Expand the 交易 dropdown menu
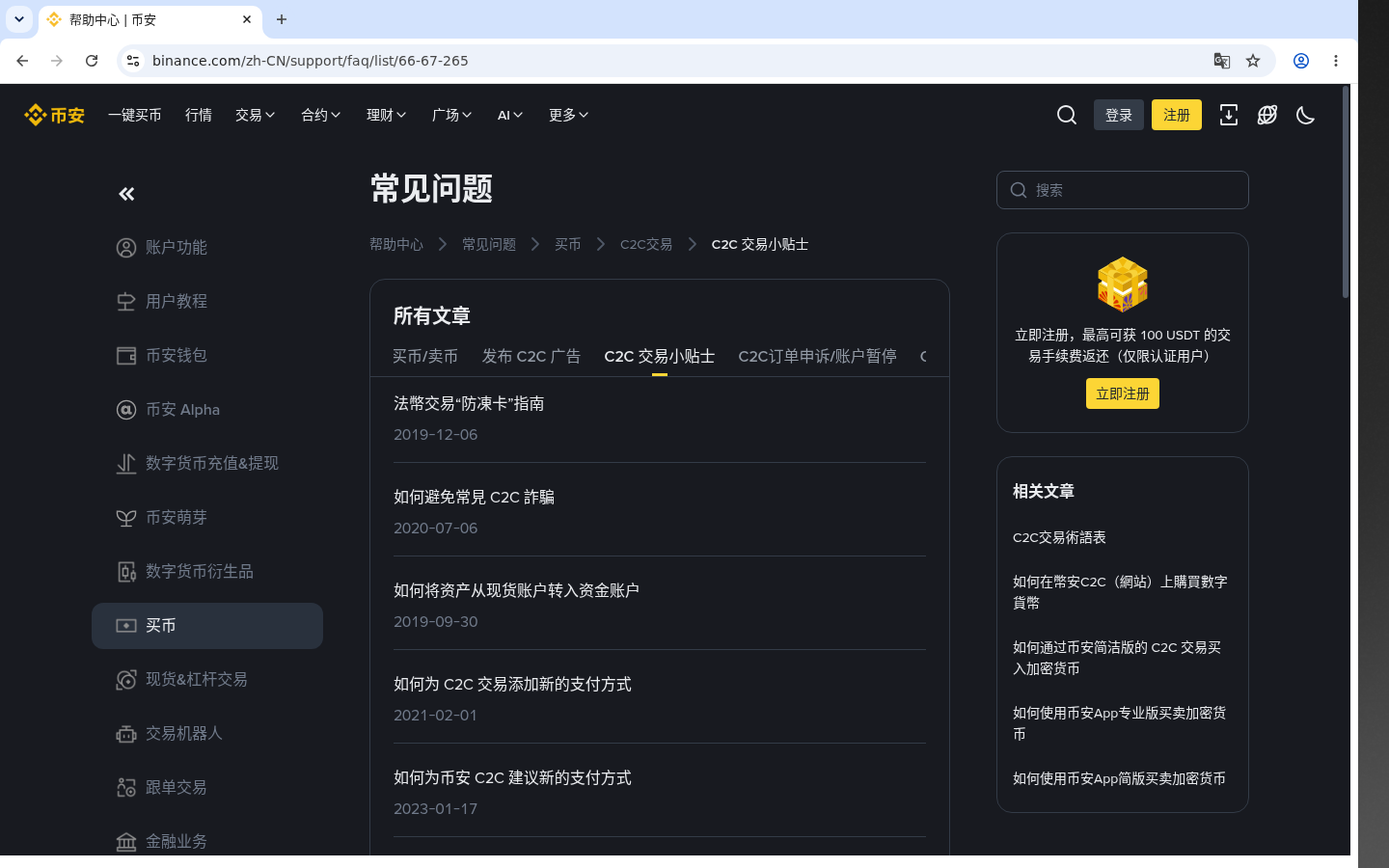Viewport: 1389px width, 868px height. point(256,115)
